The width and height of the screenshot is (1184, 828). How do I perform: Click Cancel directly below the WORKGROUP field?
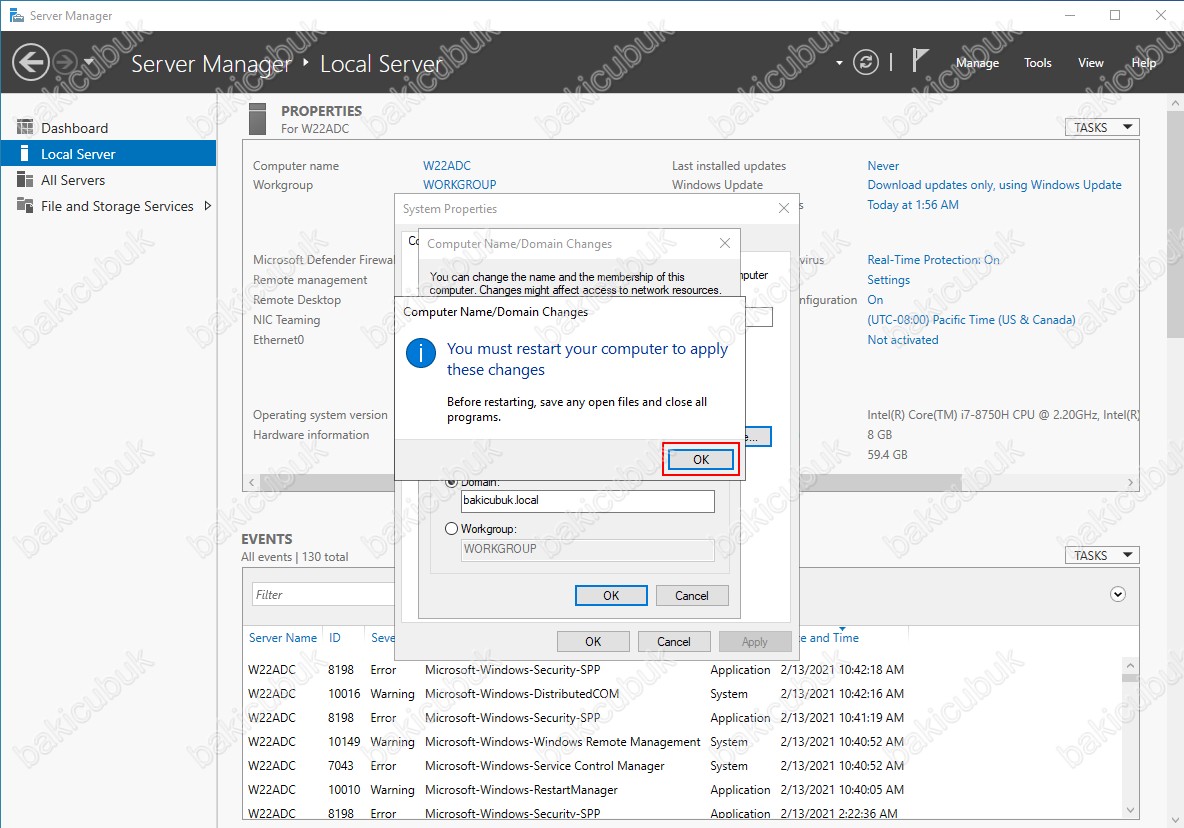(x=692, y=596)
